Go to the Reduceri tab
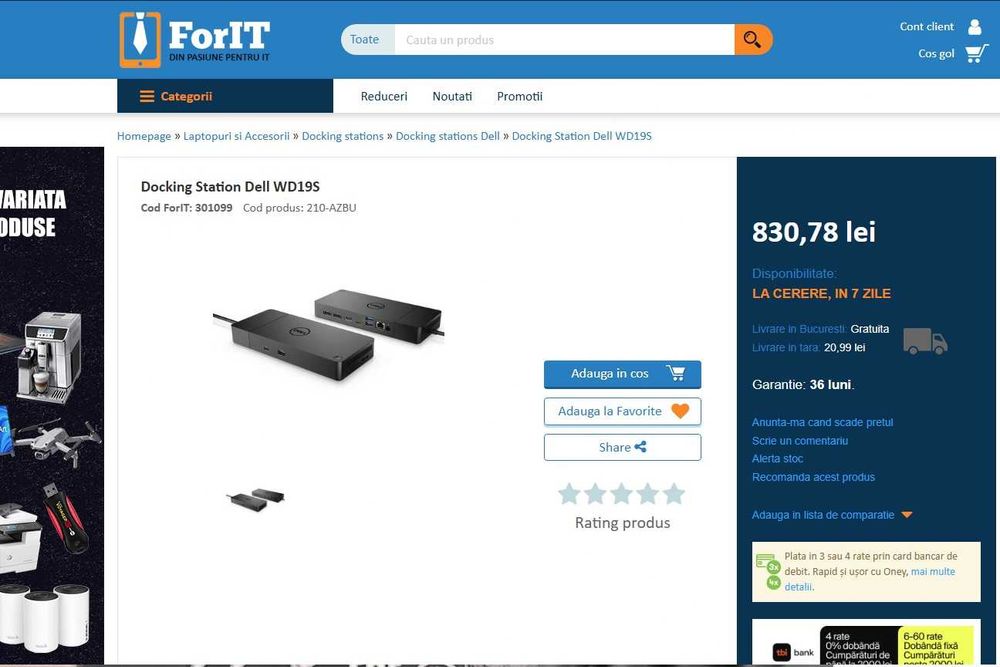The width and height of the screenshot is (1000, 667). coord(384,96)
